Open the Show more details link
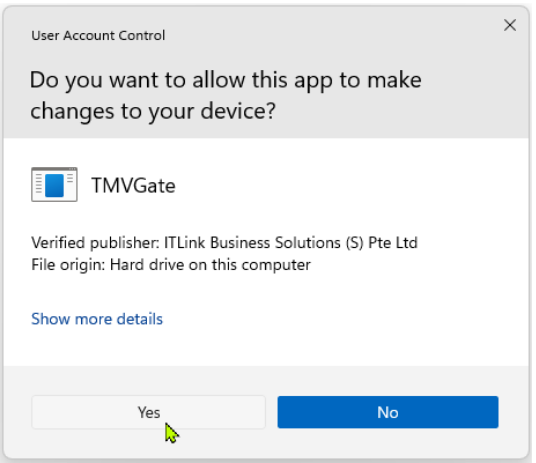Screen dimensions: 536x463 [97, 319]
